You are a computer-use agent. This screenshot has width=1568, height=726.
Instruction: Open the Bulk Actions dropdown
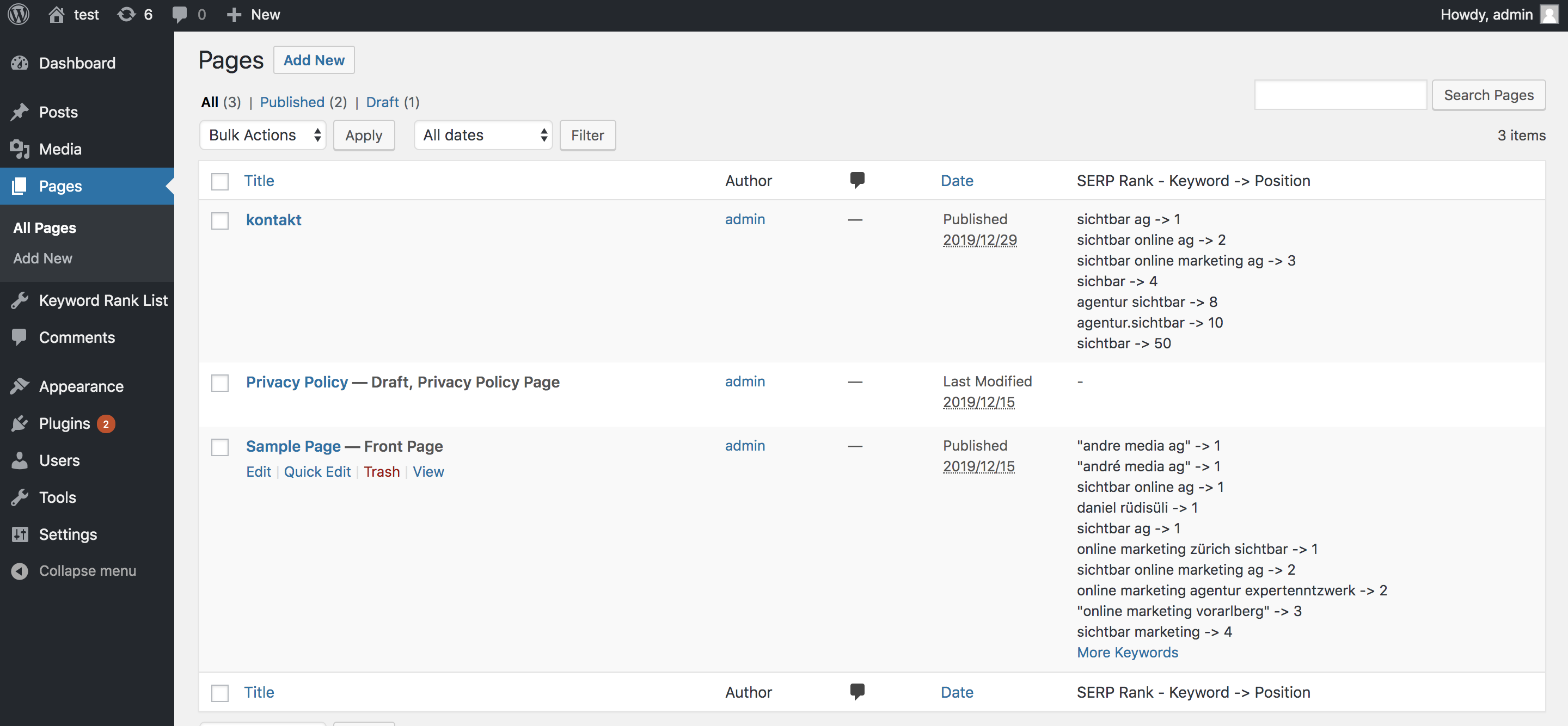pyautogui.click(x=263, y=135)
